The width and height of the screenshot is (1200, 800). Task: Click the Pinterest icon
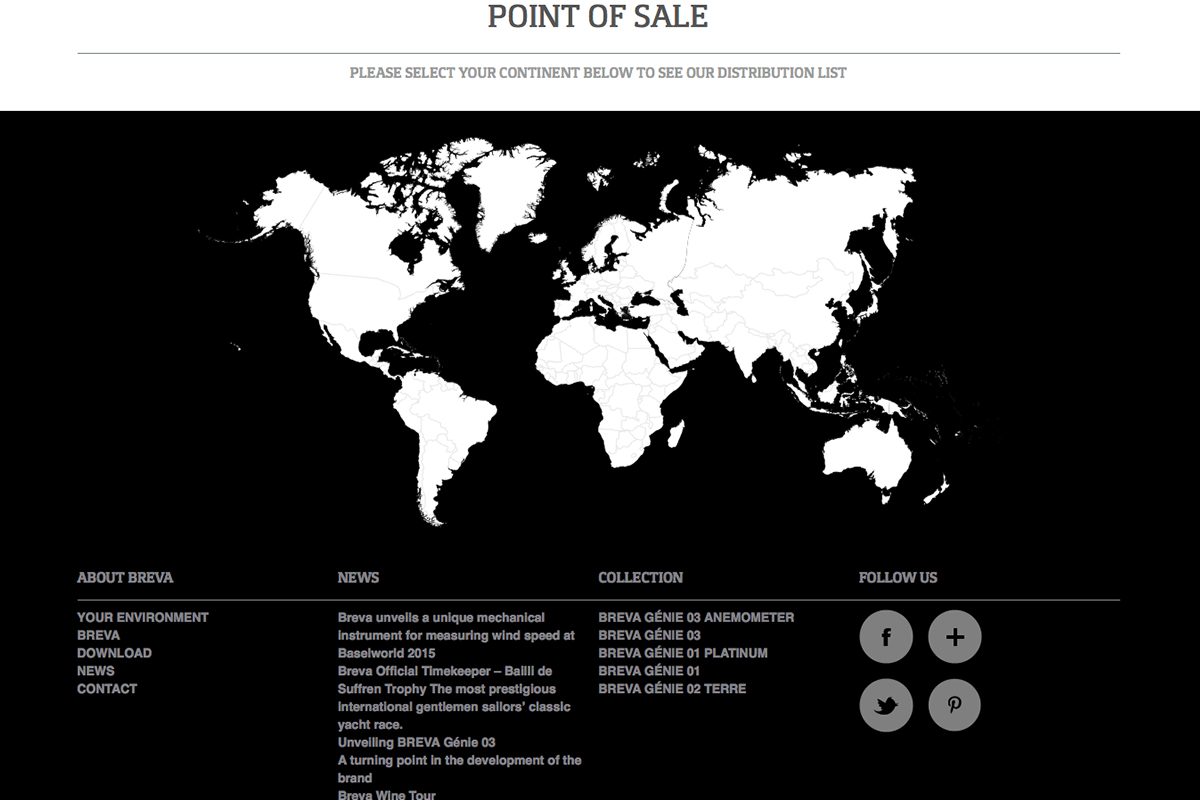point(954,706)
